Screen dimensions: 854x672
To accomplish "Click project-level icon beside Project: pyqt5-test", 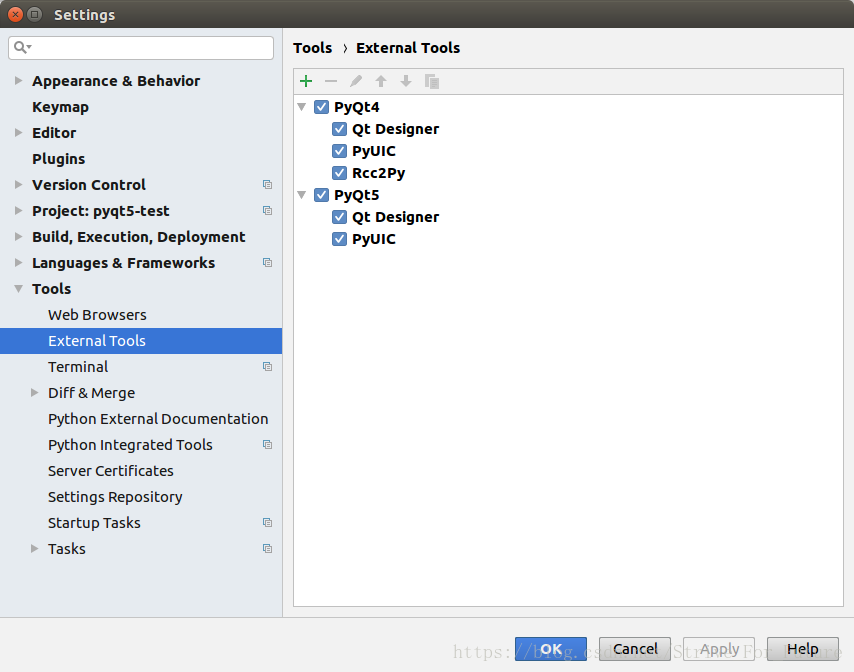I will tap(267, 211).
